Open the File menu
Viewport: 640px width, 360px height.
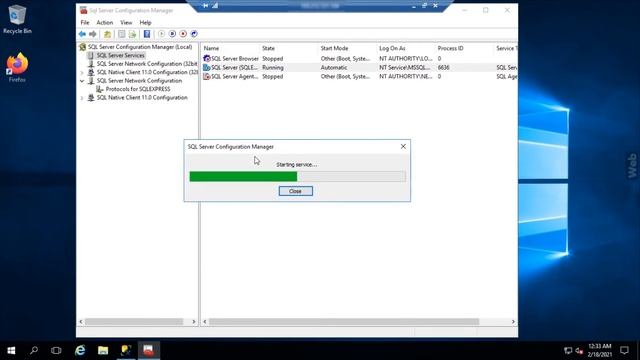[x=85, y=22]
